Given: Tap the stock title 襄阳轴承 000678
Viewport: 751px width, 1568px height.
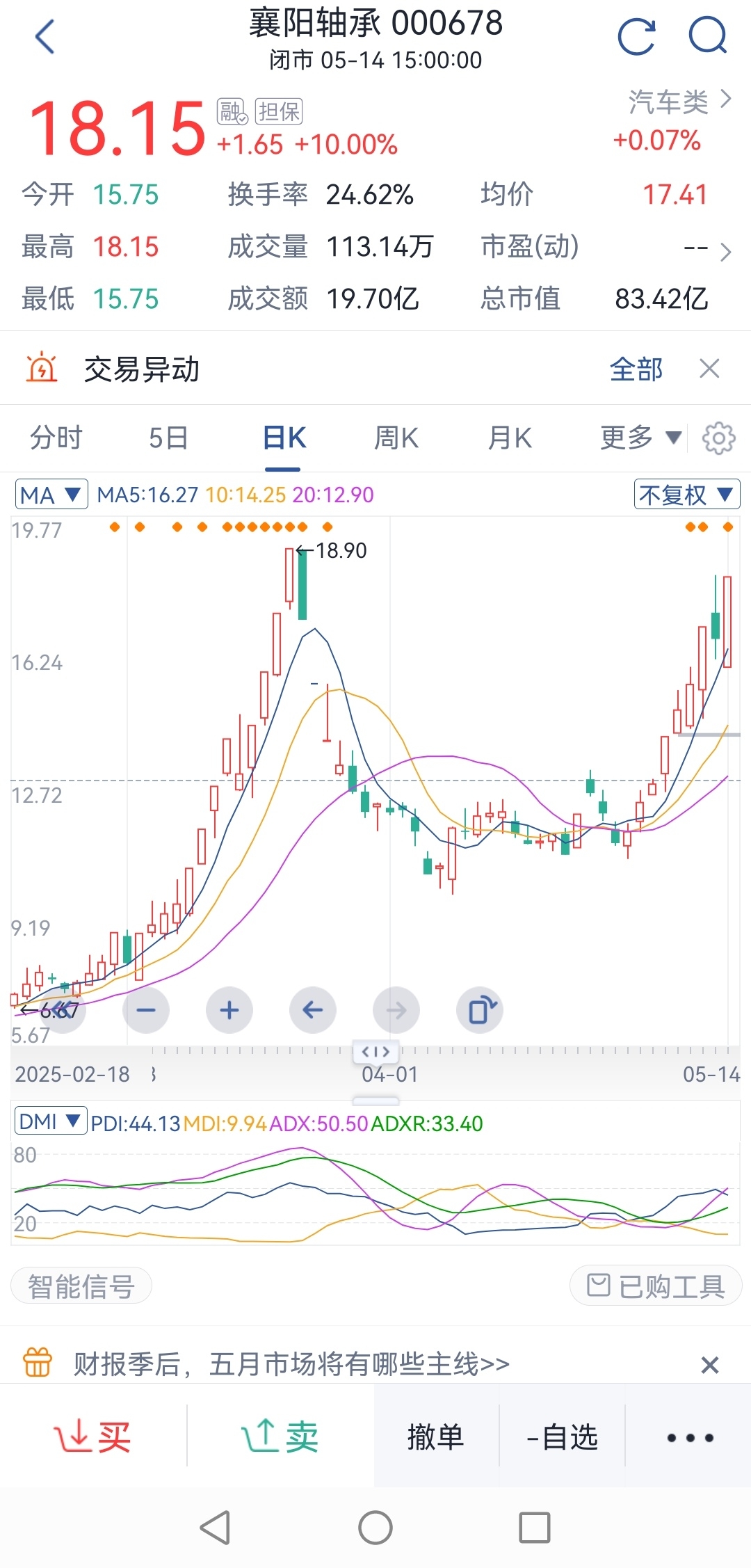Looking at the screenshot, I should pos(375,23).
